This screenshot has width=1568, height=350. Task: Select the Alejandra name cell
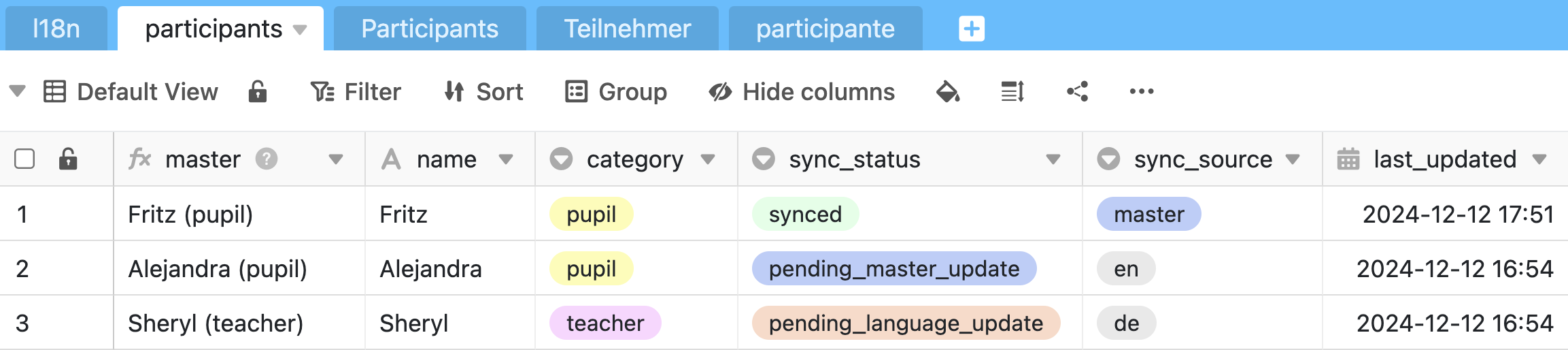[430, 268]
